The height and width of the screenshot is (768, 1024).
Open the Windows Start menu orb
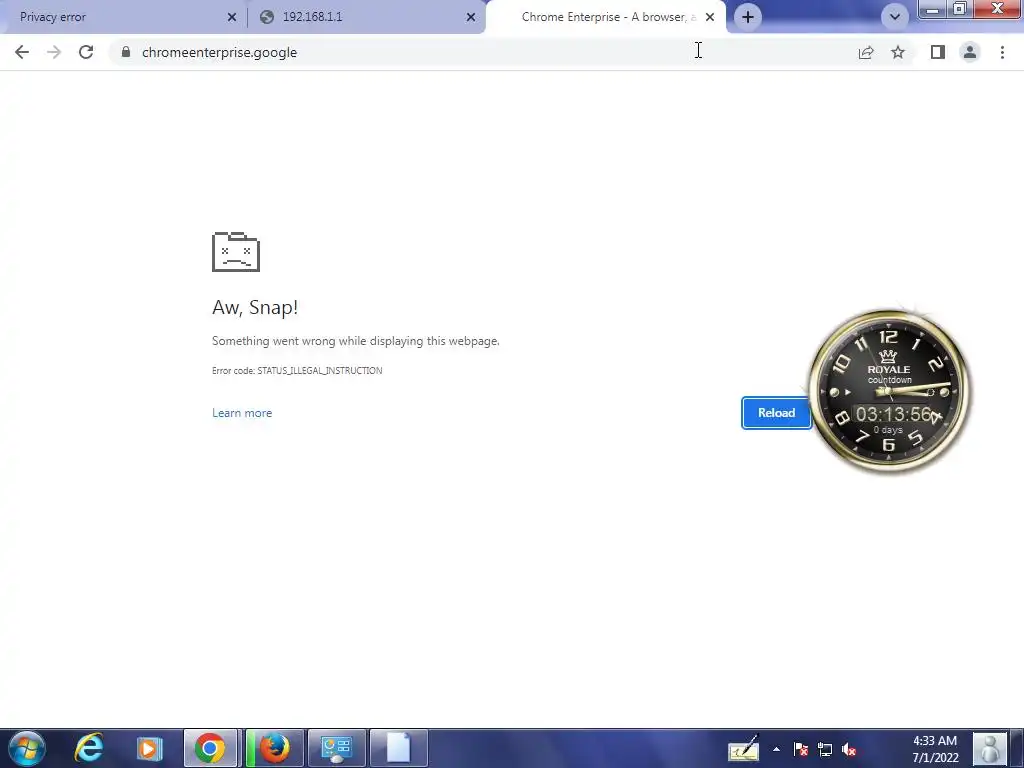click(27, 748)
